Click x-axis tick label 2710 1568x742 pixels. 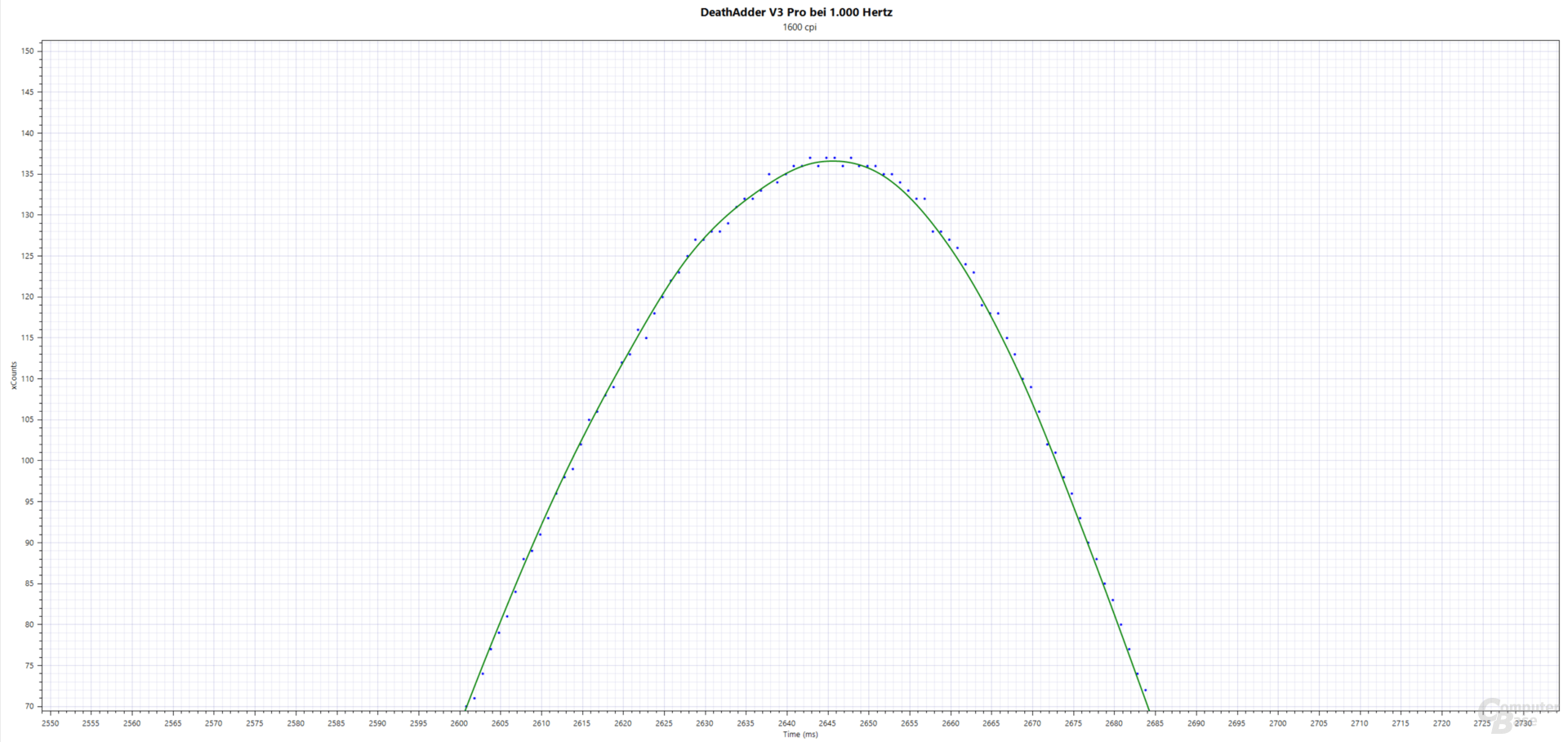click(1360, 723)
